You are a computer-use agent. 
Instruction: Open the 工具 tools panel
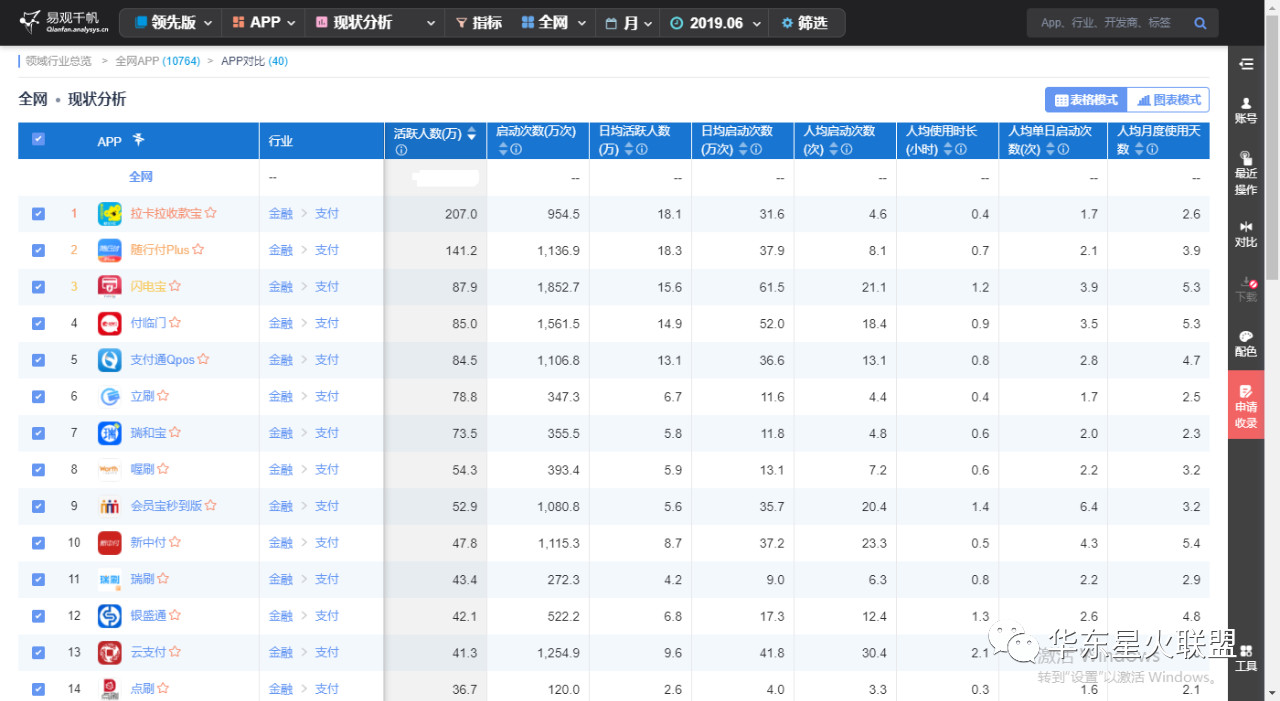click(1246, 657)
